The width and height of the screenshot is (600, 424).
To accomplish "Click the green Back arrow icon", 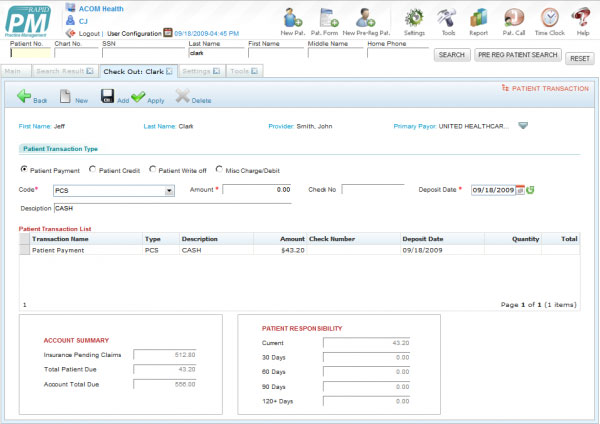I will coord(25,96).
